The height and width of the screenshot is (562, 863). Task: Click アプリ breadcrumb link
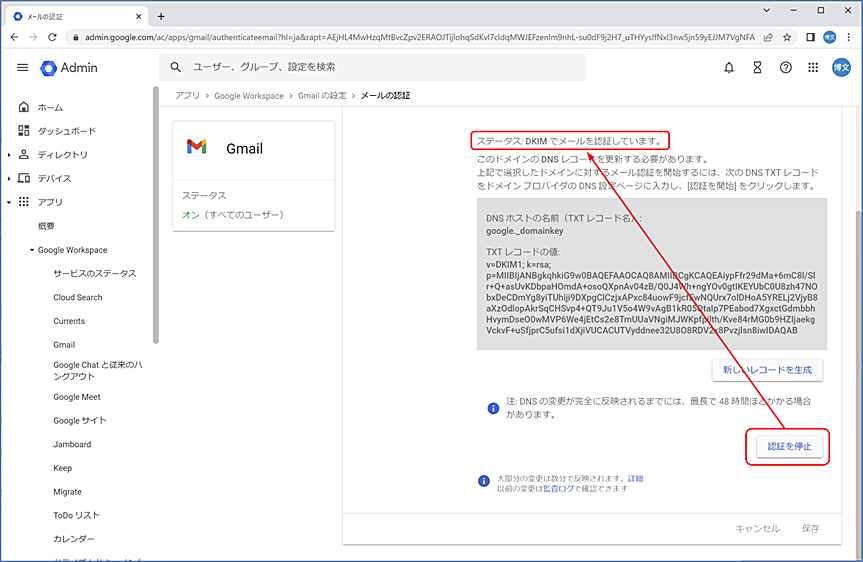187,96
